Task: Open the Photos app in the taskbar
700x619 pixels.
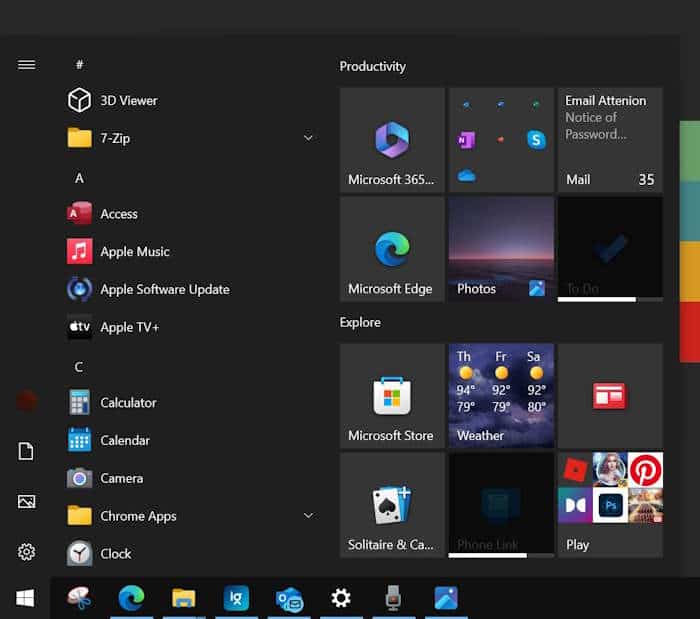Action: [x=446, y=598]
